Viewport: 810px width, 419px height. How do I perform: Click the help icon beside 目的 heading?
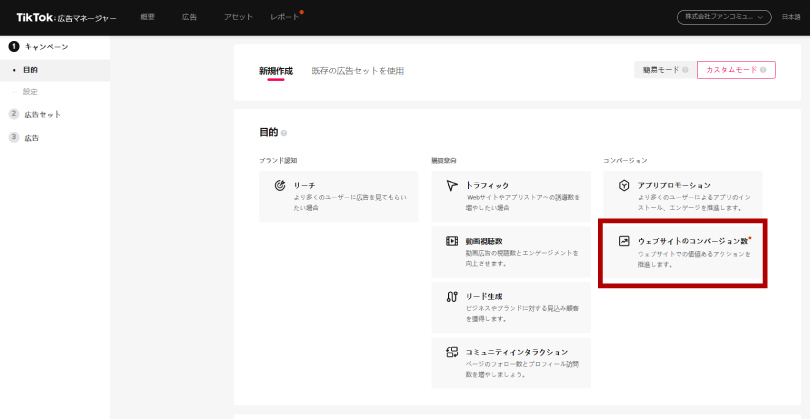284,133
